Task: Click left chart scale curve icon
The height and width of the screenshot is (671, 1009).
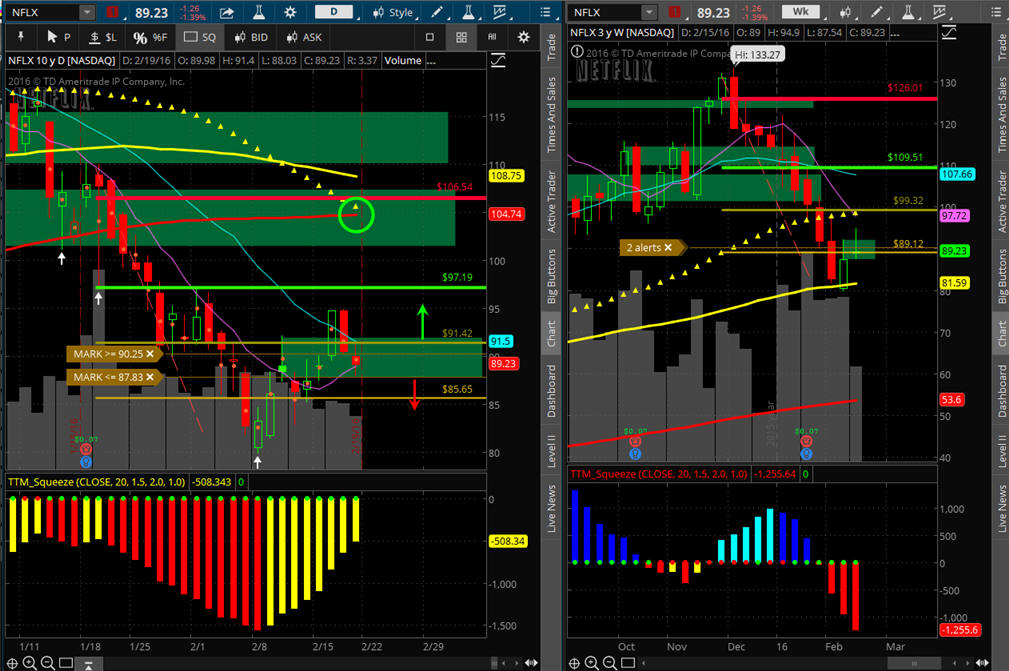Action: pyautogui.click(x=498, y=60)
